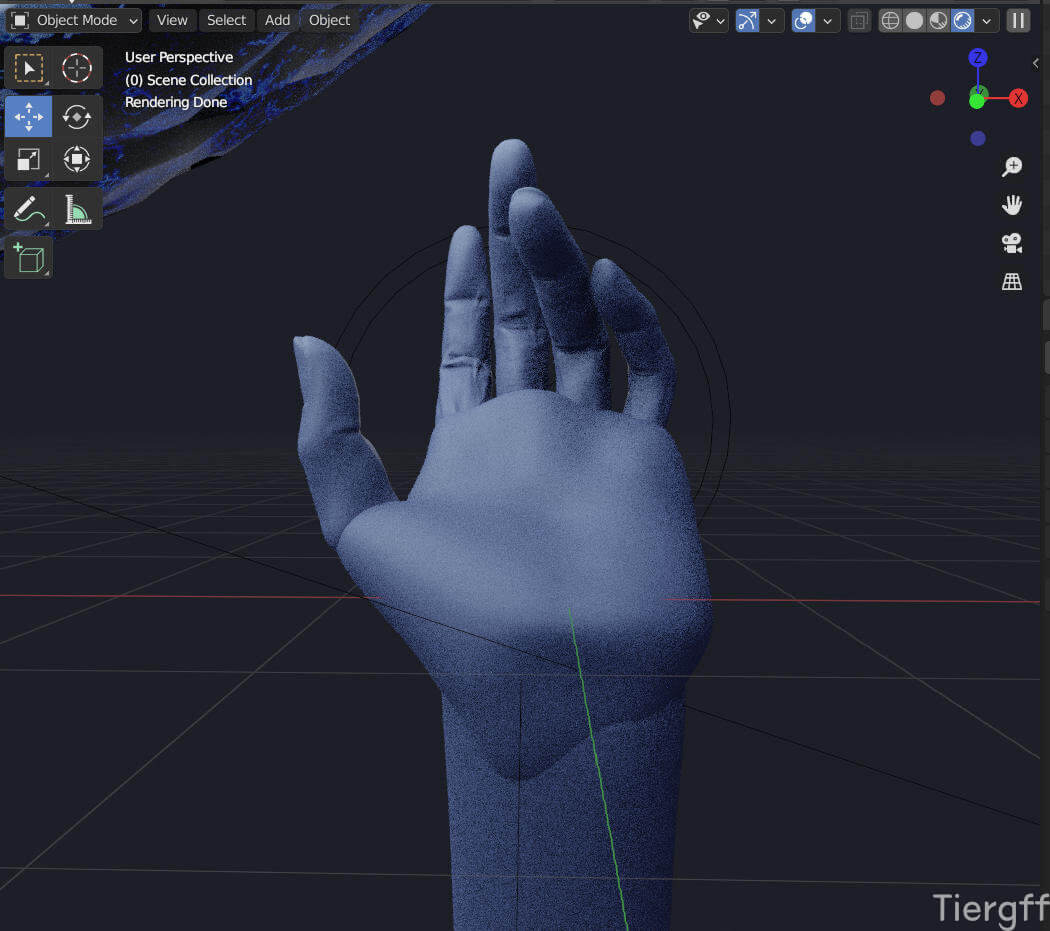1050x931 pixels.
Task: Activate the 3D Cursor tool
Action: 77,68
